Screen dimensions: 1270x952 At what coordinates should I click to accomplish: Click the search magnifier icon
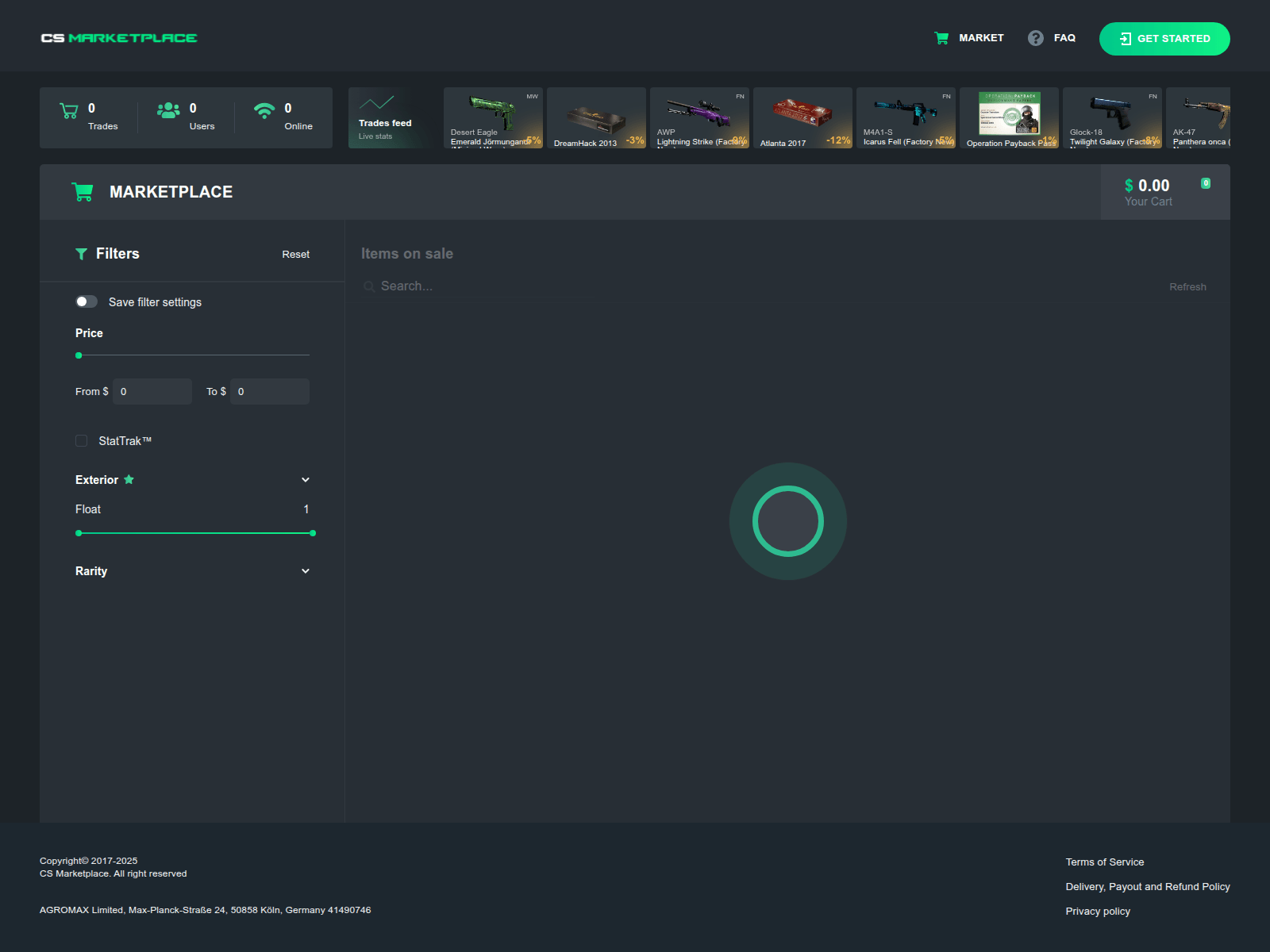[369, 286]
